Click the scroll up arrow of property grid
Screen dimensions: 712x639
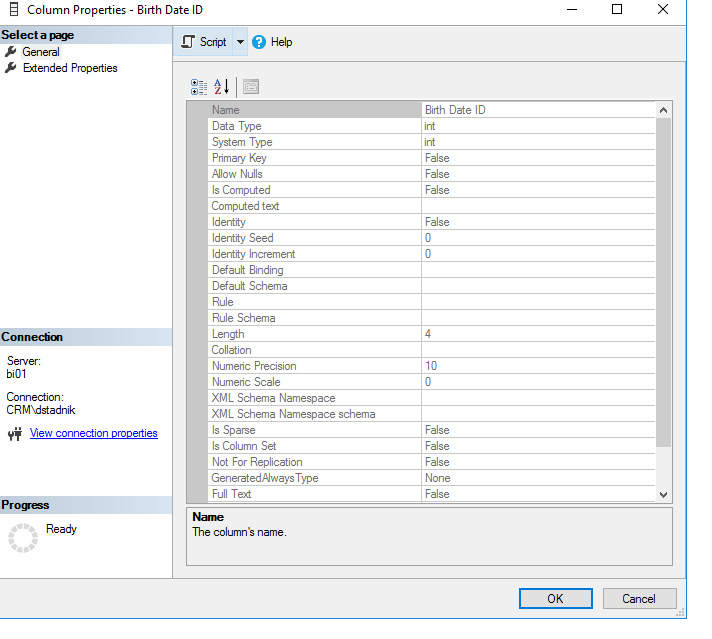pos(663,110)
